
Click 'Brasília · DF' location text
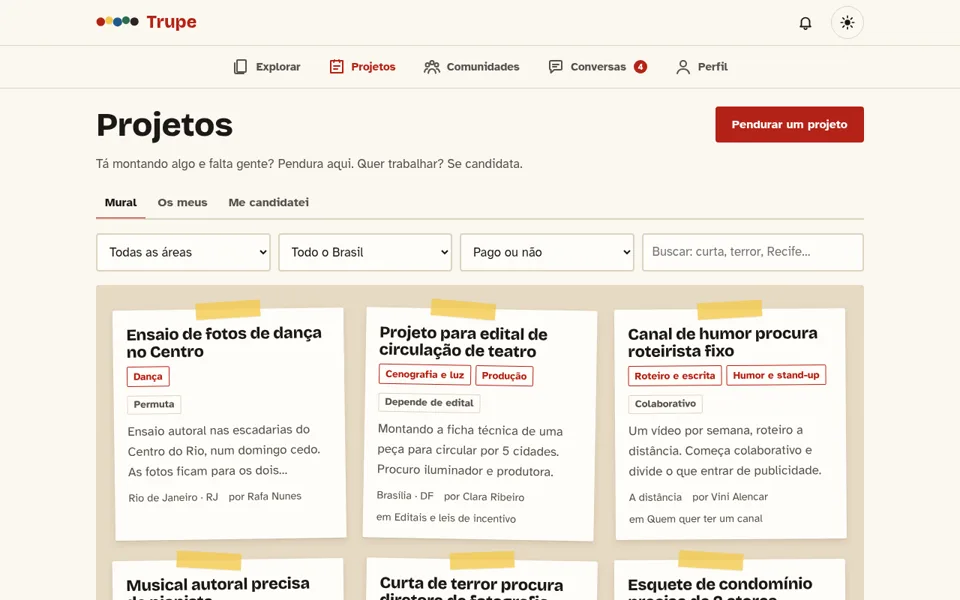click(x=405, y=495)
